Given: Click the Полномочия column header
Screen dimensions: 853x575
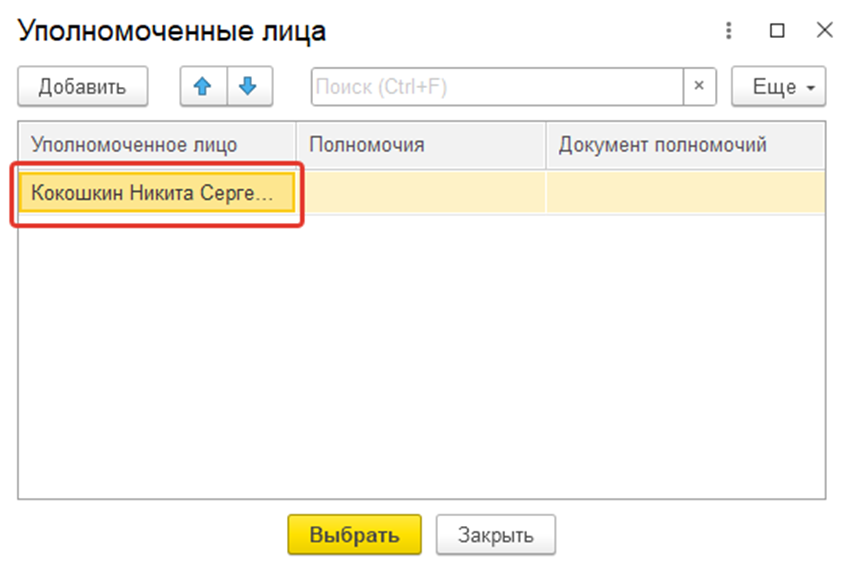Looking at the screenshot, I should [x=422, y=145].
